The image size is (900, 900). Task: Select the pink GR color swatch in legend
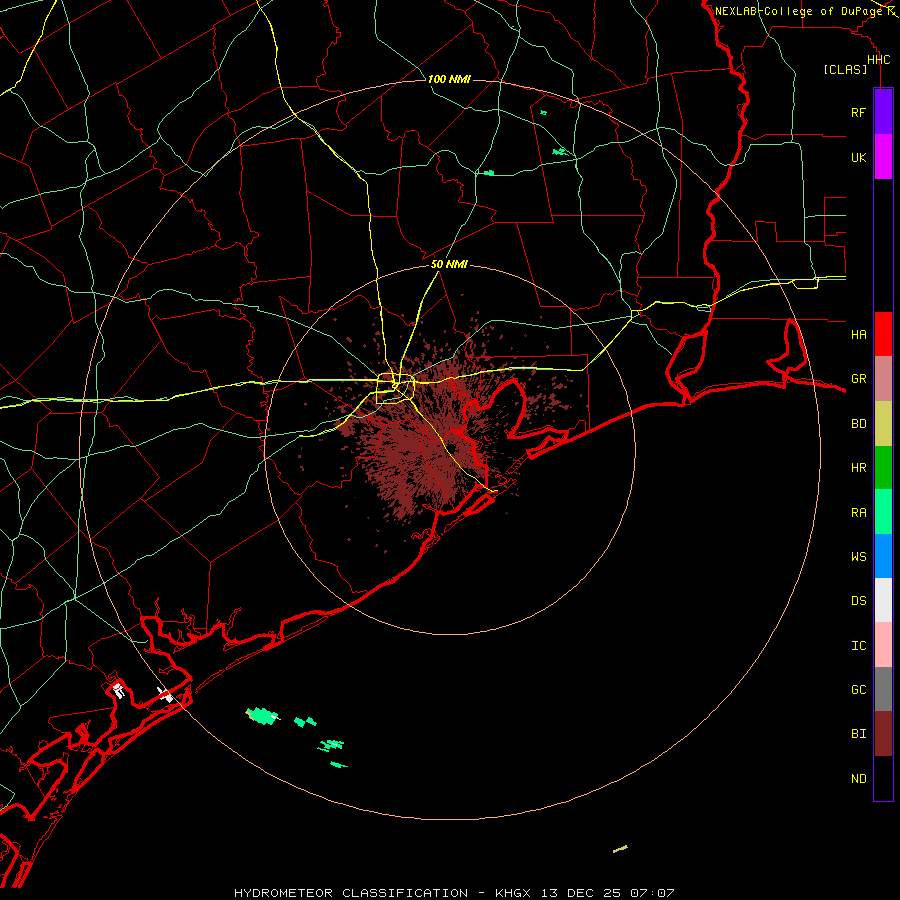click(883, 378)
